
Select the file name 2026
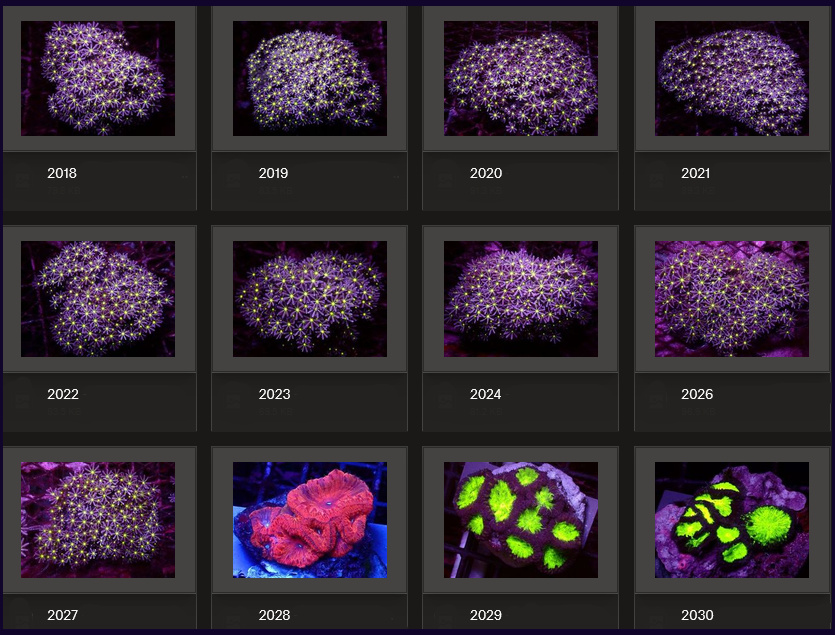tap(697, 394)
